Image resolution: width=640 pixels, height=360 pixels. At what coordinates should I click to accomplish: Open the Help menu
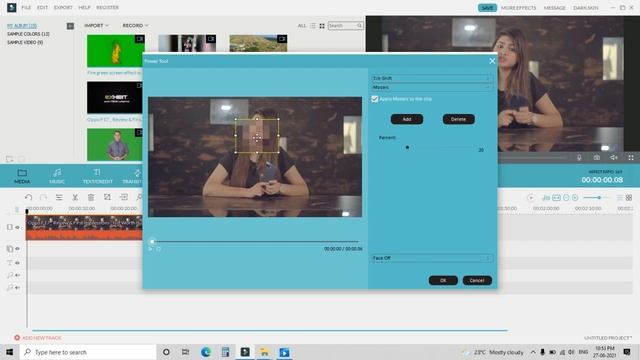84,7
